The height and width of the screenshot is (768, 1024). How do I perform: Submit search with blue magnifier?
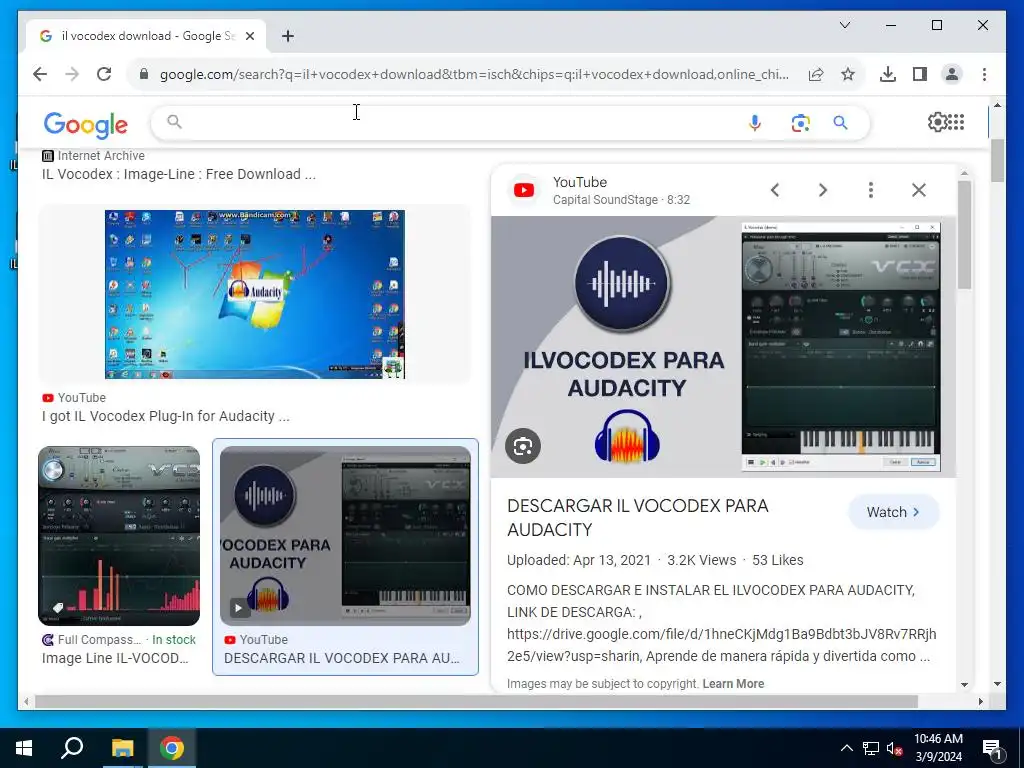[840, 122]
